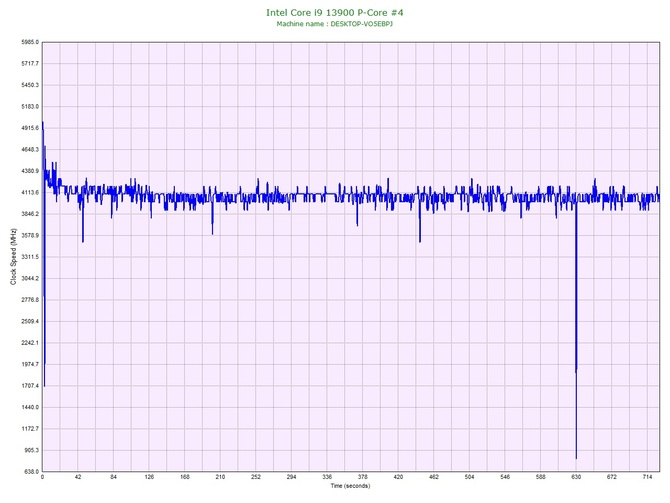Click the 905.3 axis label
Viewport: 670px width, 503px height.
(31, 450)
